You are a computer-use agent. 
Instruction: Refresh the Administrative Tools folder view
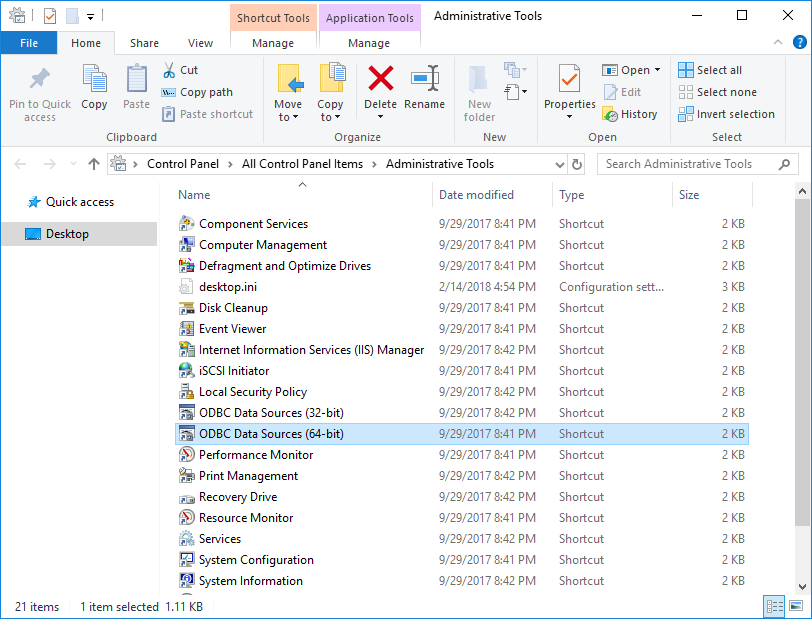(577, 164)
